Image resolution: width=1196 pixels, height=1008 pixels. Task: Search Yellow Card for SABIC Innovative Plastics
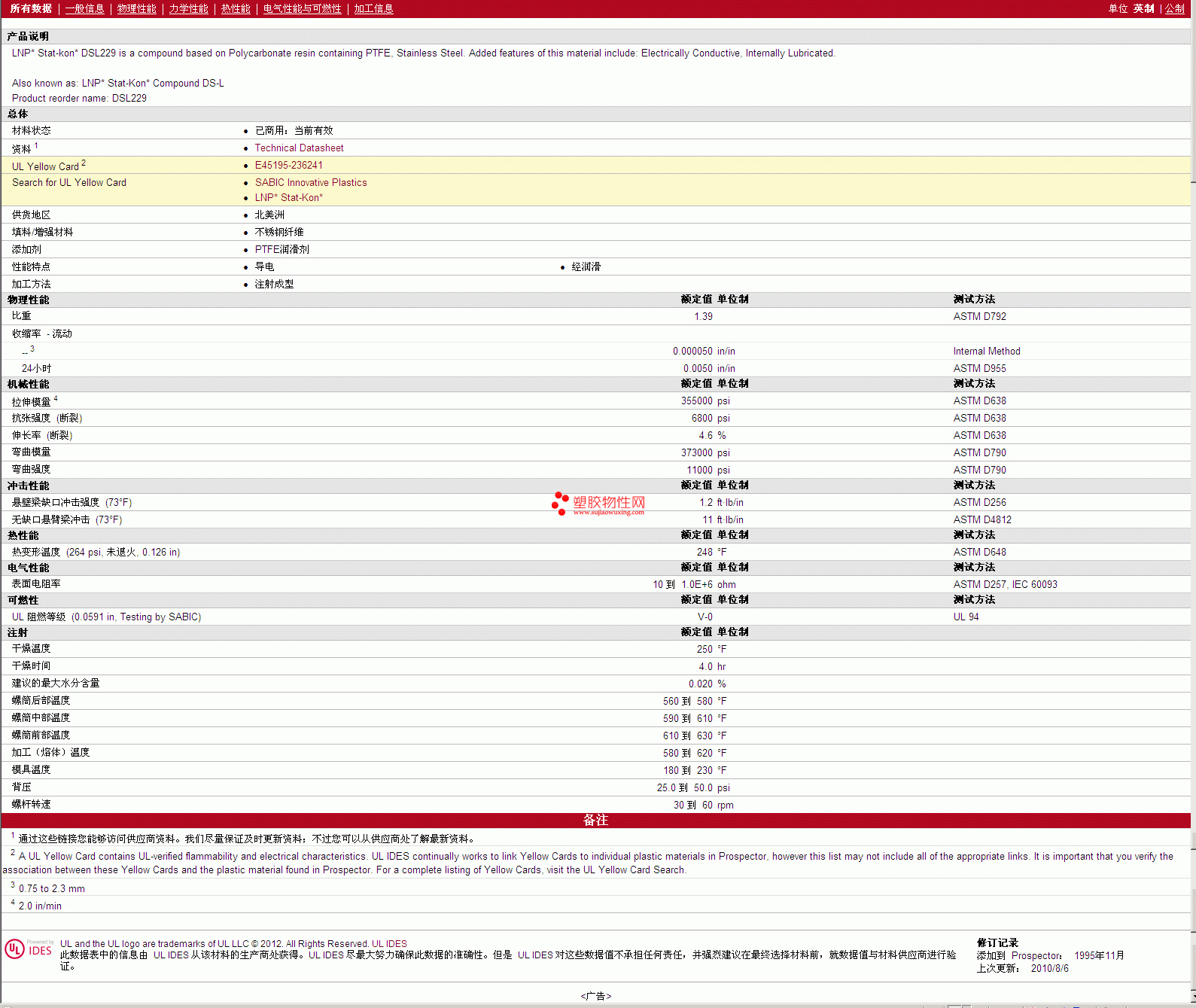pos(311,183)
